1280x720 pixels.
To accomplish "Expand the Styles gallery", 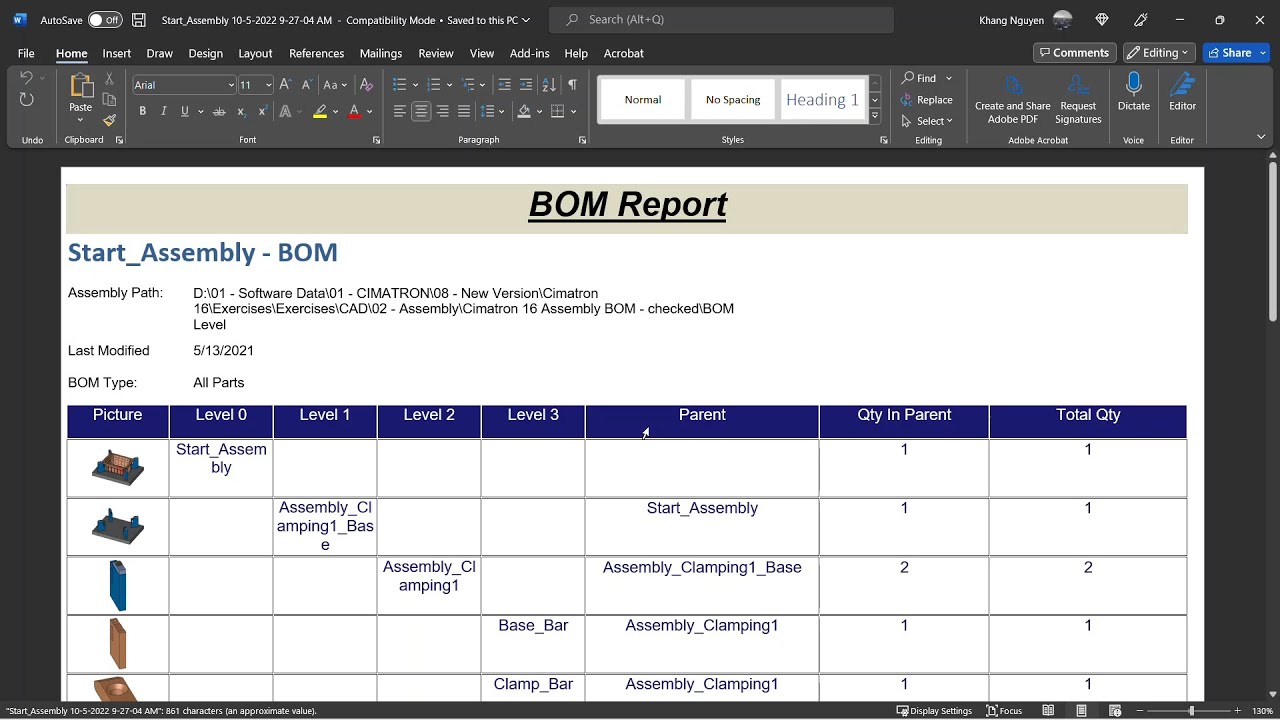I will (874, 116).
